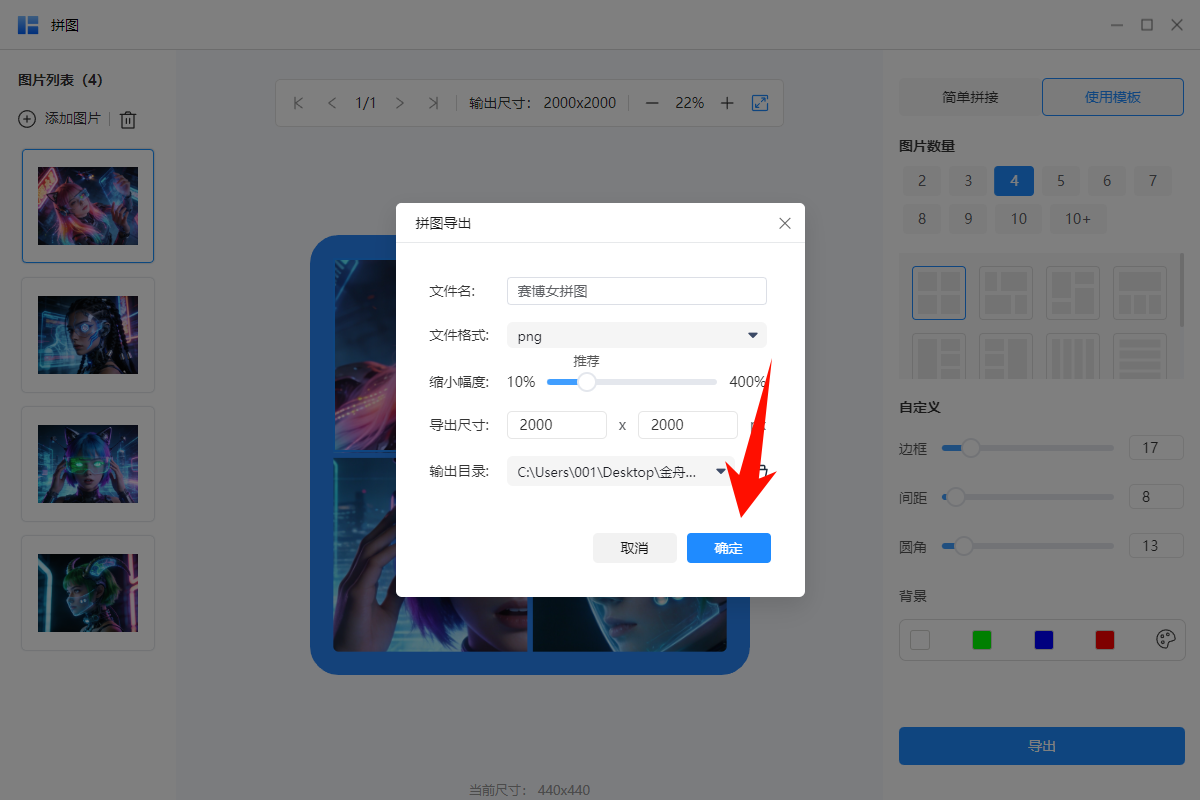Open the custom color palette icon
Image resolution: width=1200 pixels, height=800 pixels.
click(1165, 639)
